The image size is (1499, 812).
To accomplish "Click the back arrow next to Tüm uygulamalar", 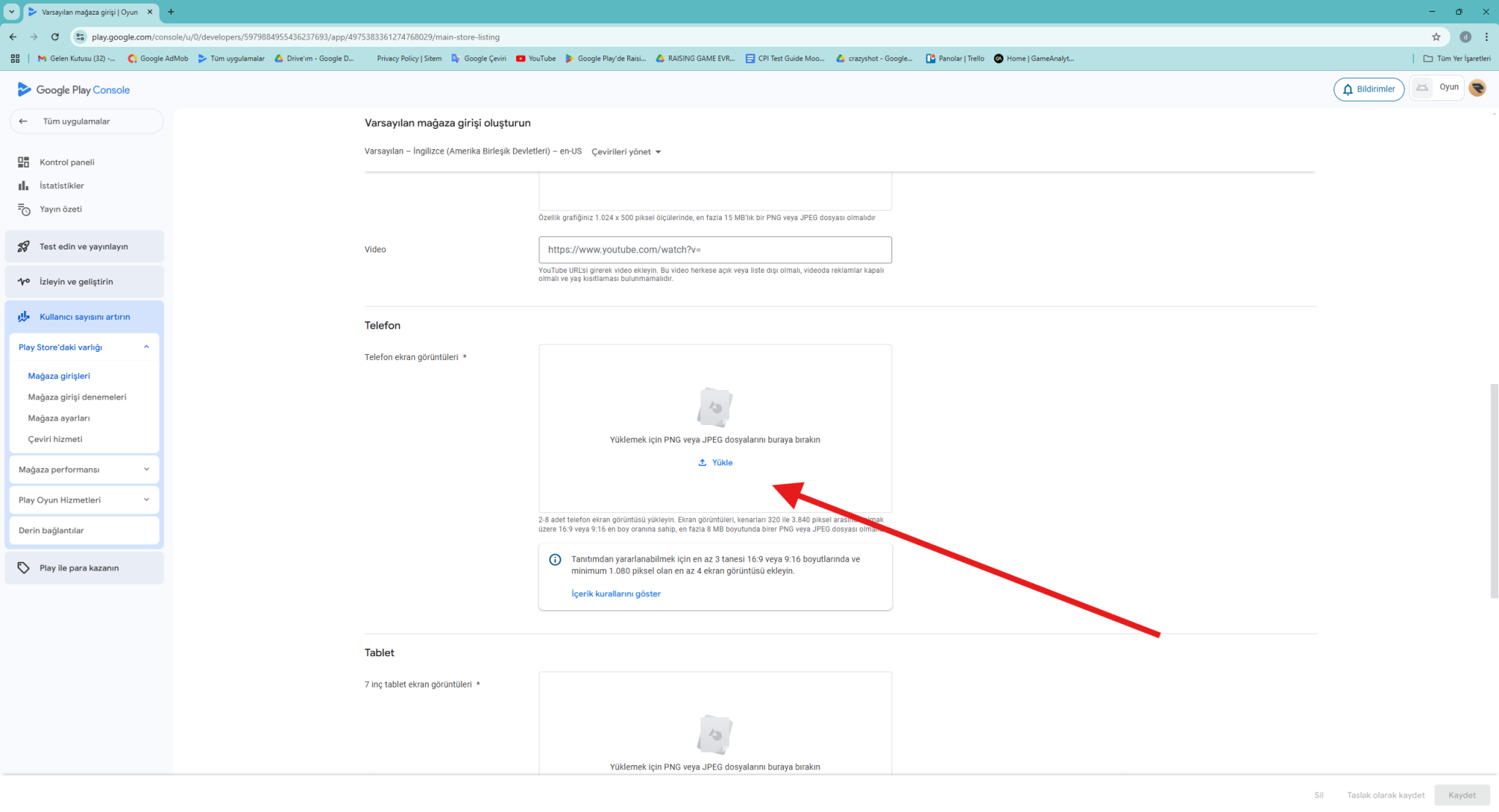I will [23, 121].
